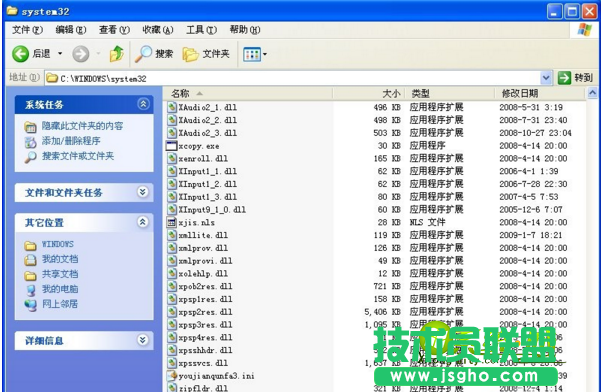Click Hide folder contents link (隐藏此文件夹的内容)
This screenshot has height=392, width=601.
(82, 126)
